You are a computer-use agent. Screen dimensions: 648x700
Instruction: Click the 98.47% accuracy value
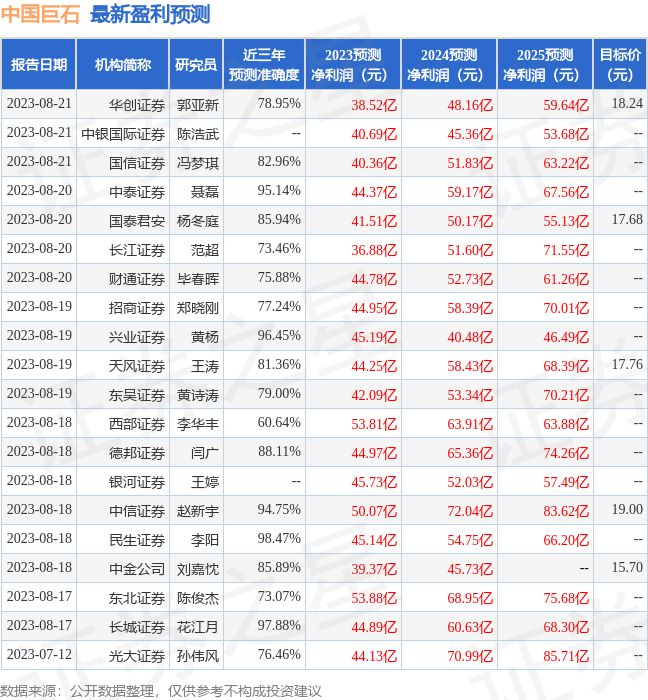click(x=279, y=538)
